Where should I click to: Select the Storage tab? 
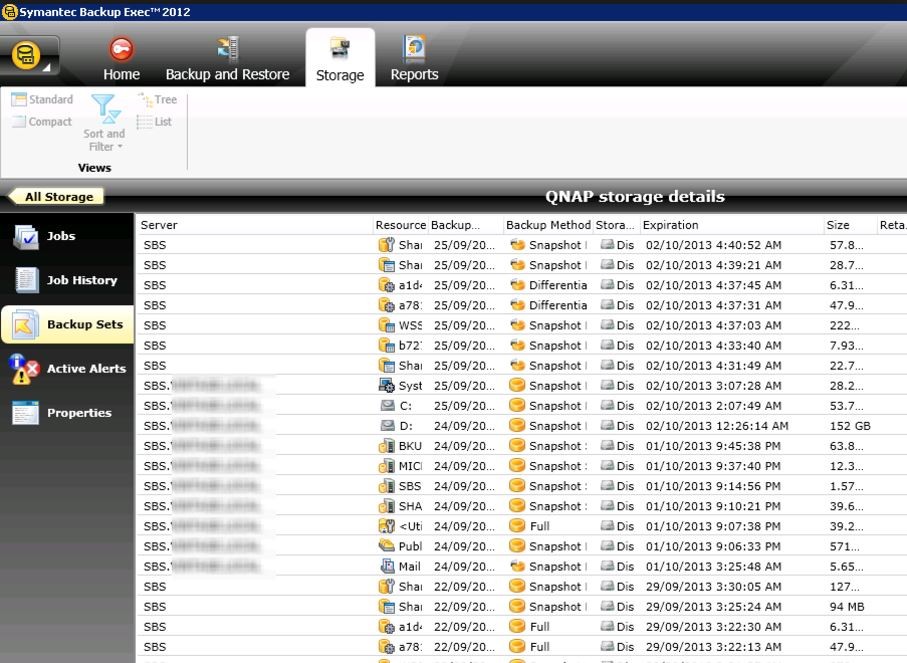click(340, 60)
